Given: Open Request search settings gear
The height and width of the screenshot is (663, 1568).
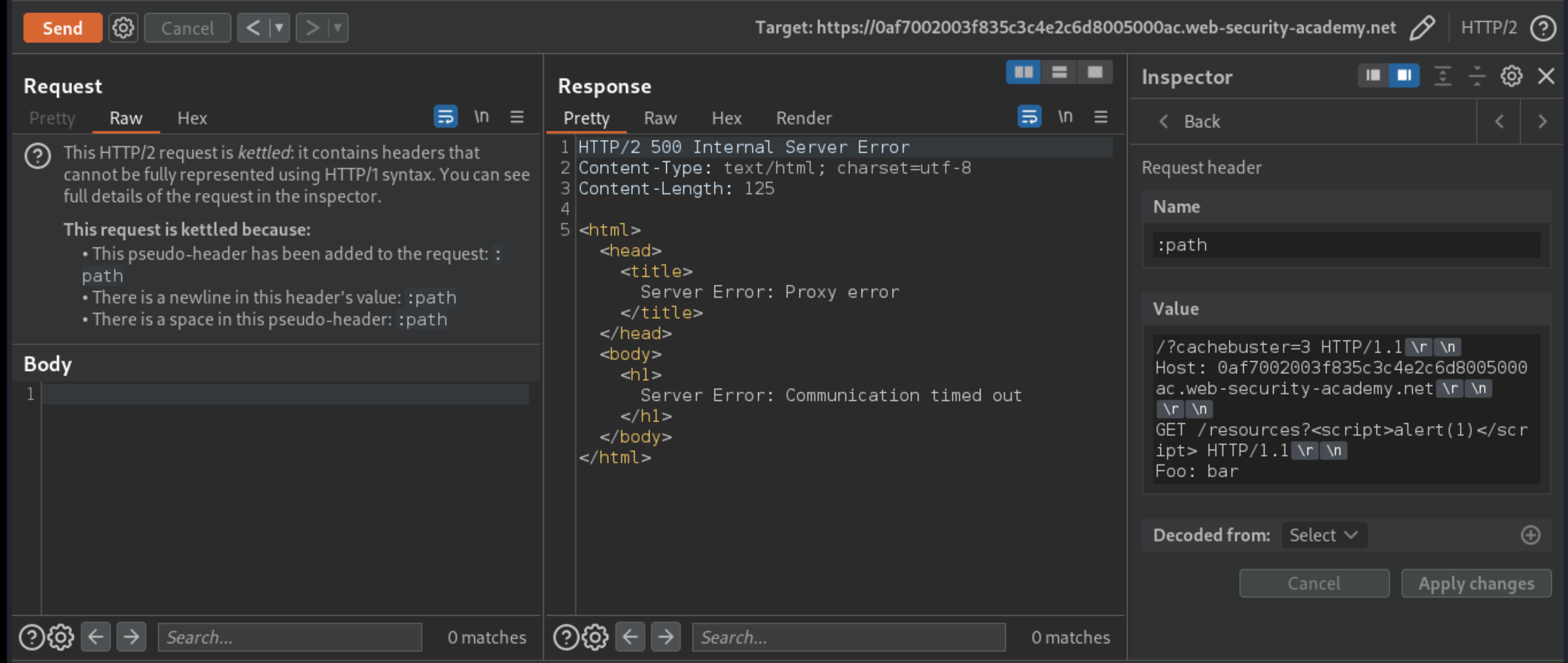Looking at the screenshot, I should 61,637.
